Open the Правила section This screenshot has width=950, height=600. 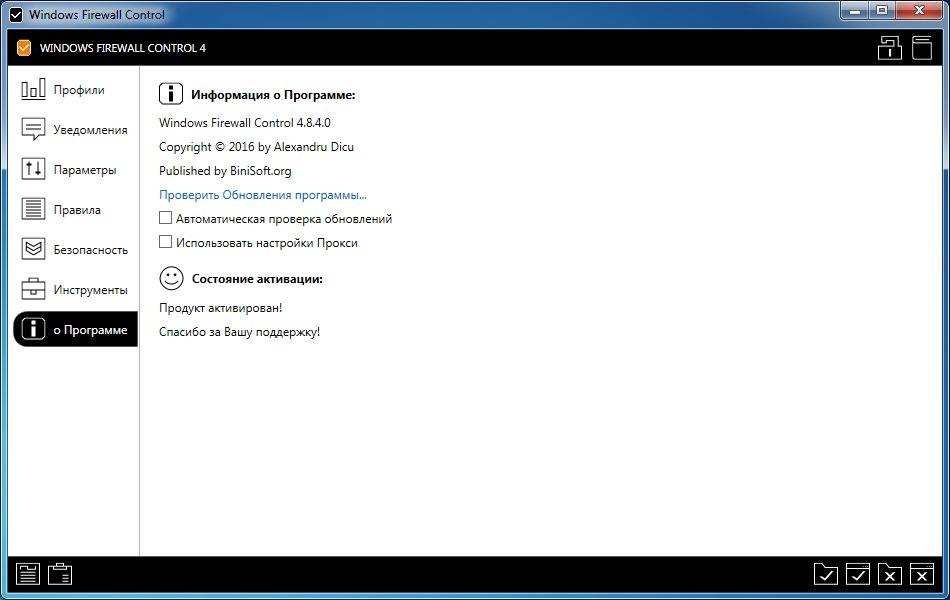tap(75, 210)
